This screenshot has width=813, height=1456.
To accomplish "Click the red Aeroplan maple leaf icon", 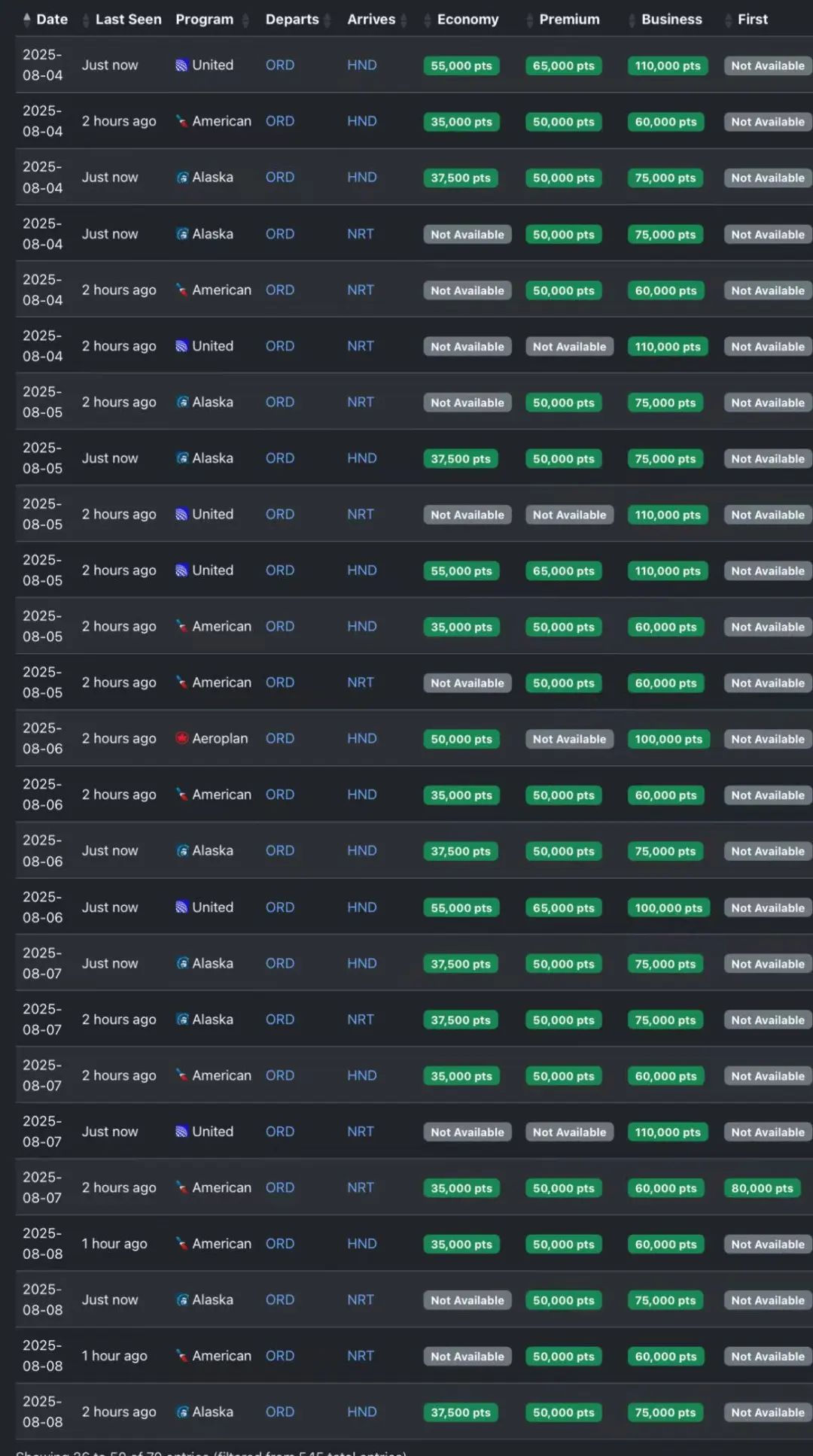I will (181, 738).
